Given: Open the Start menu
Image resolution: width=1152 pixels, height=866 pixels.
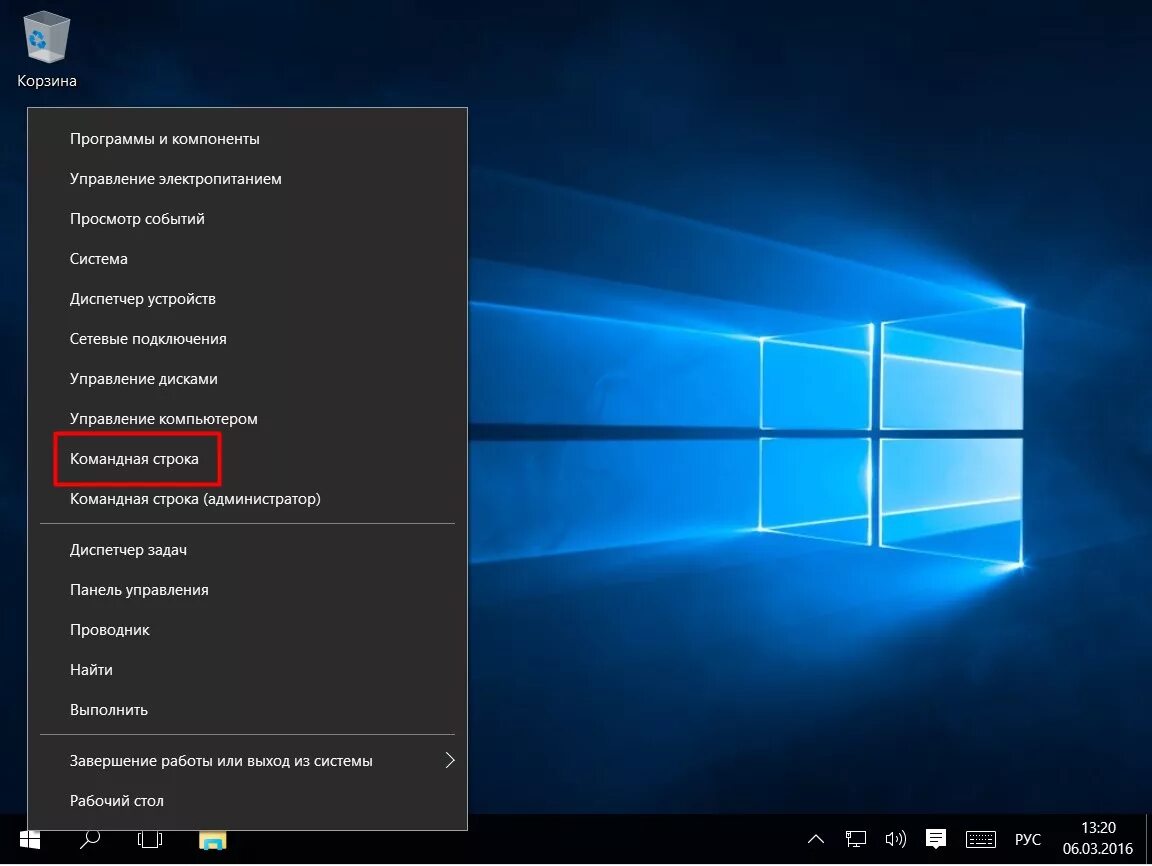Looking at the screenshot, I should (x=28, y=839).
